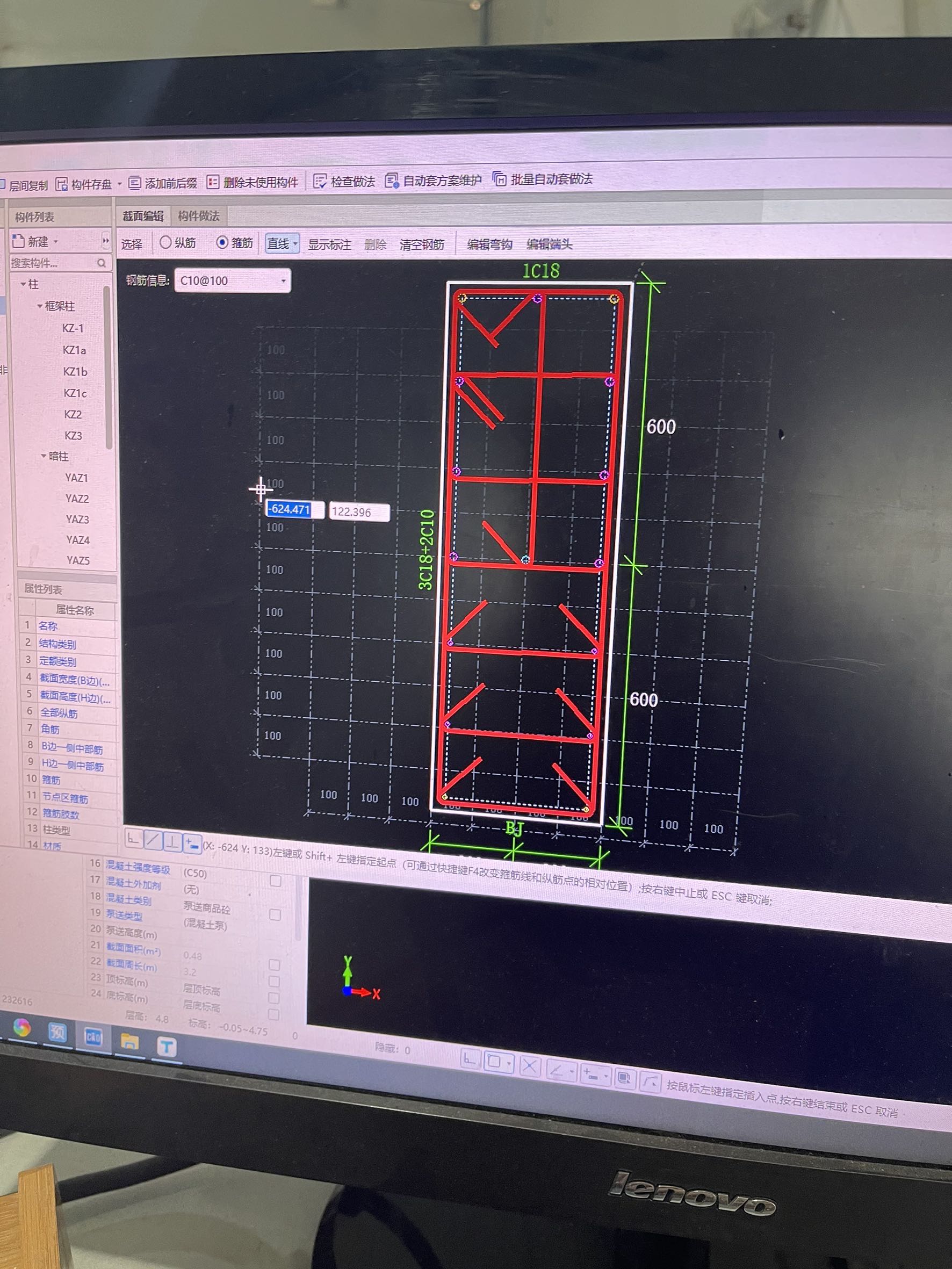Click the 选择 button
The width and height of the screenshot is (952, 1269).
tap(132, 244)
